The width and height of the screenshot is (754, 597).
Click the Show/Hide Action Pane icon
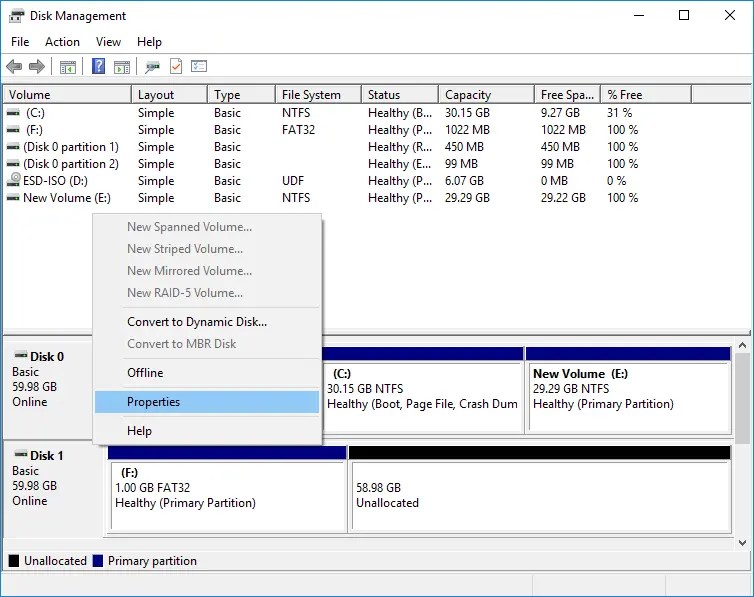click(122, 67)
